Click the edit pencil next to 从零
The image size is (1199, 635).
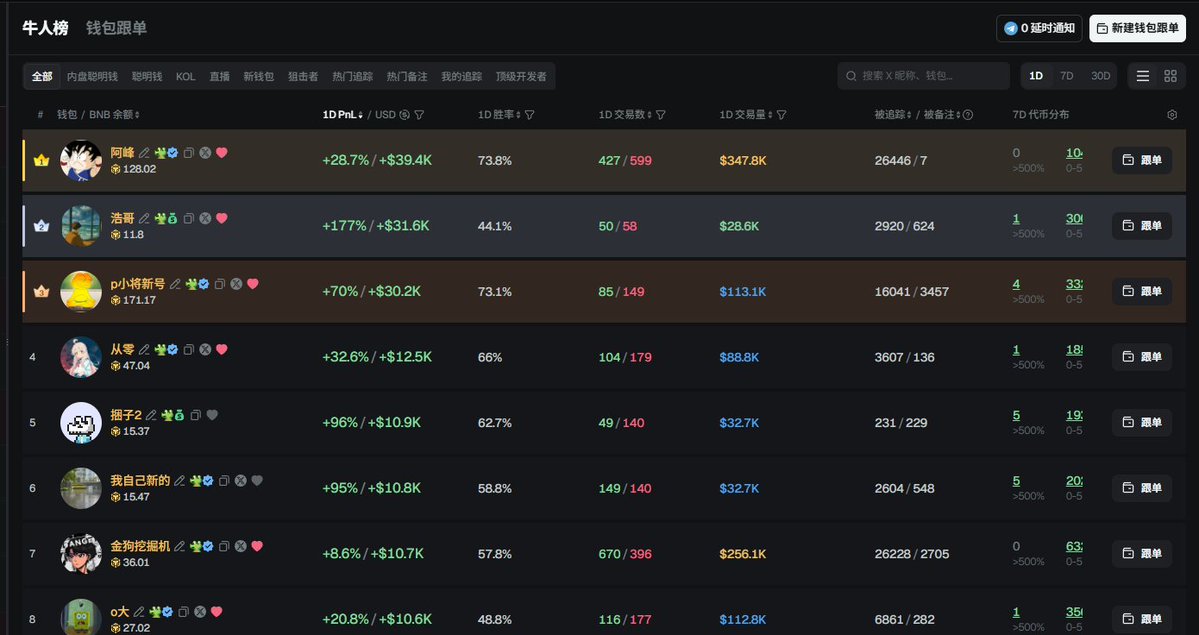[x=144, y=350]
